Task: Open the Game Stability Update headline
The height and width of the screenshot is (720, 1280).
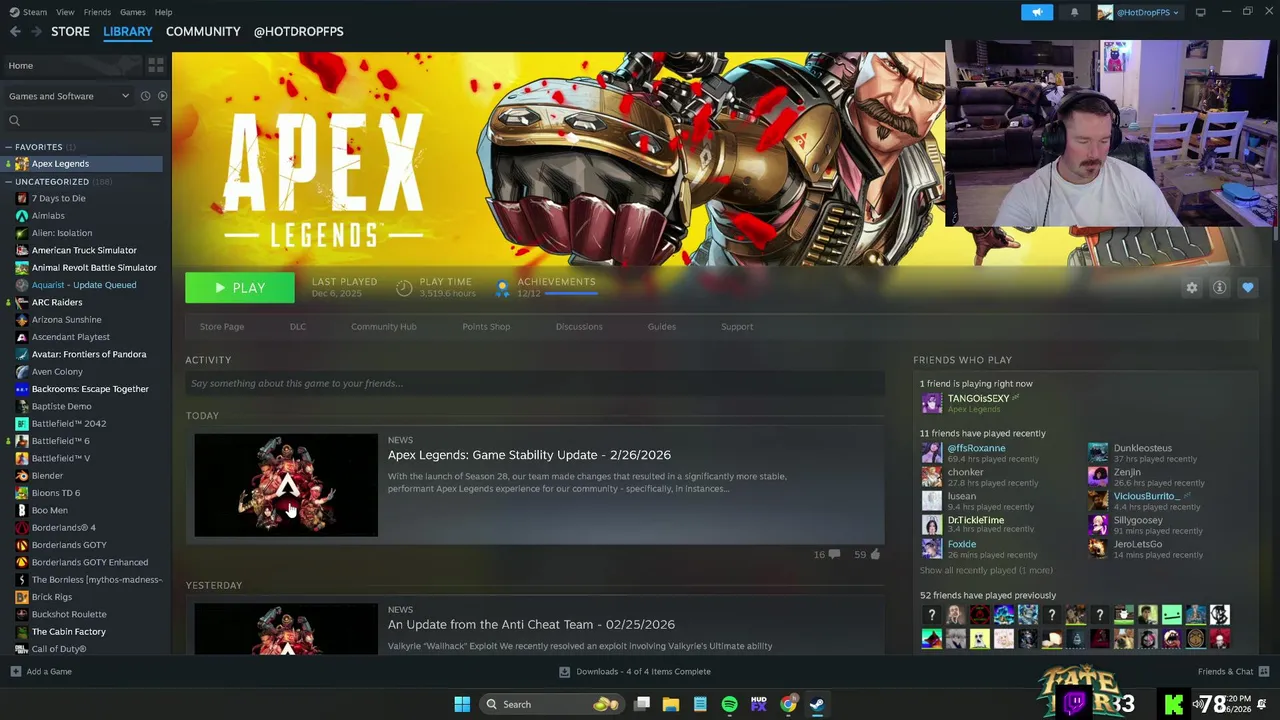Action: click(529, 455)
